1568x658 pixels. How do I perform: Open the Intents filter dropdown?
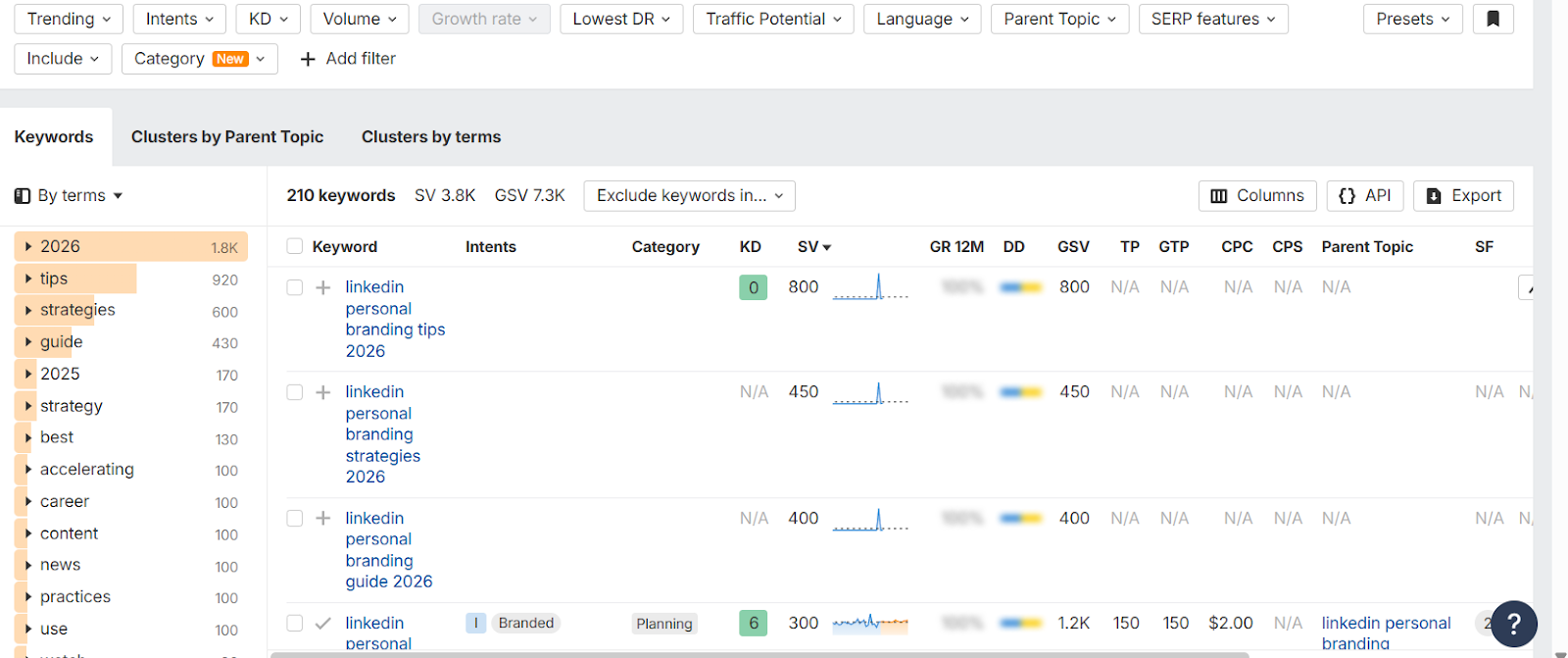[179, 19]
